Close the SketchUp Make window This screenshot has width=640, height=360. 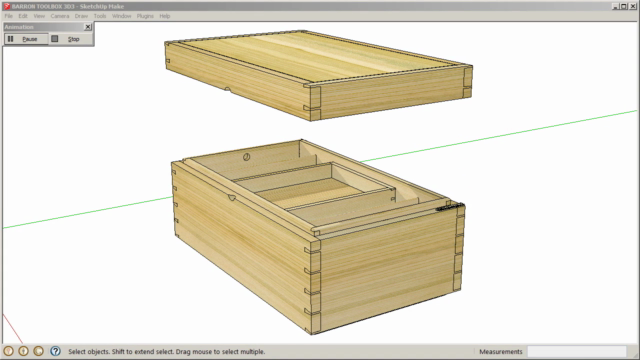point(633,6)
